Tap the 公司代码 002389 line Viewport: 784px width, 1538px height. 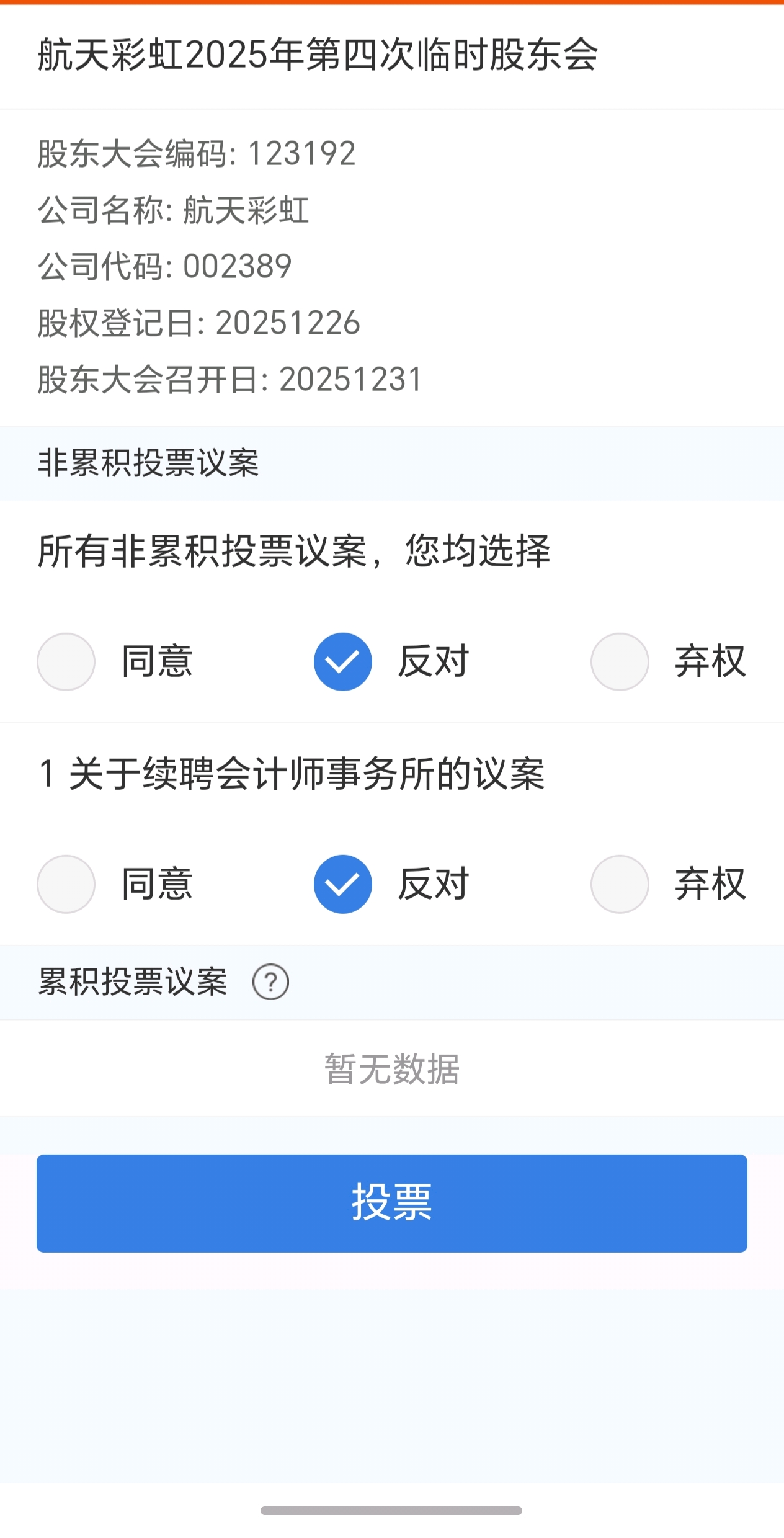click(x=164, y=266)
